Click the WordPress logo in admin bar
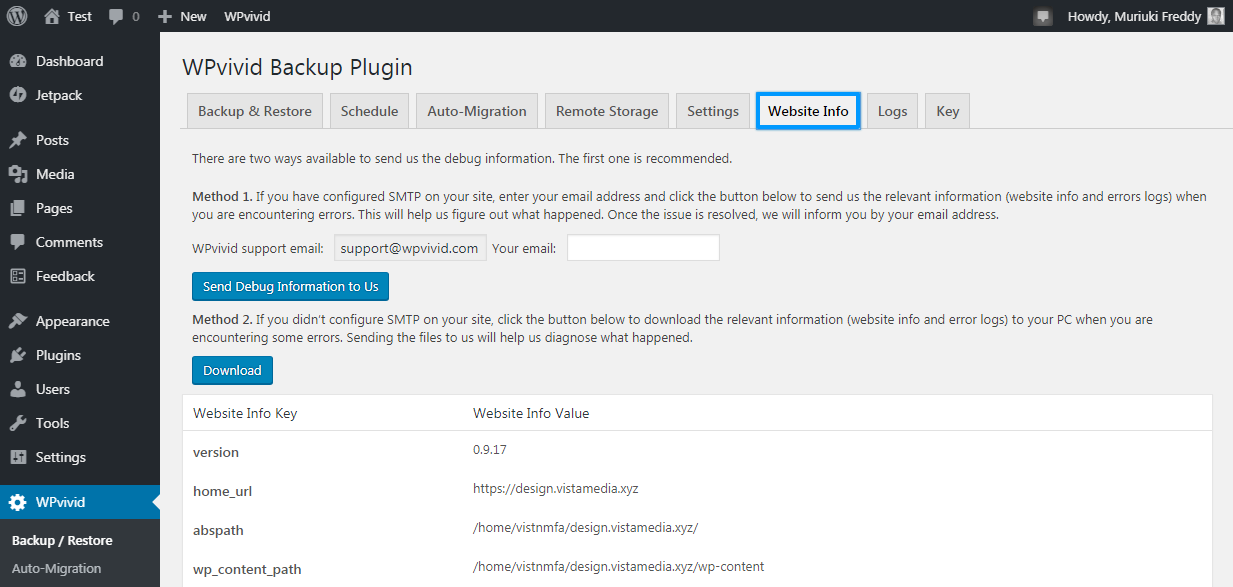The height and width of the screenshot is (587, 1233). (x=17, y=16)
